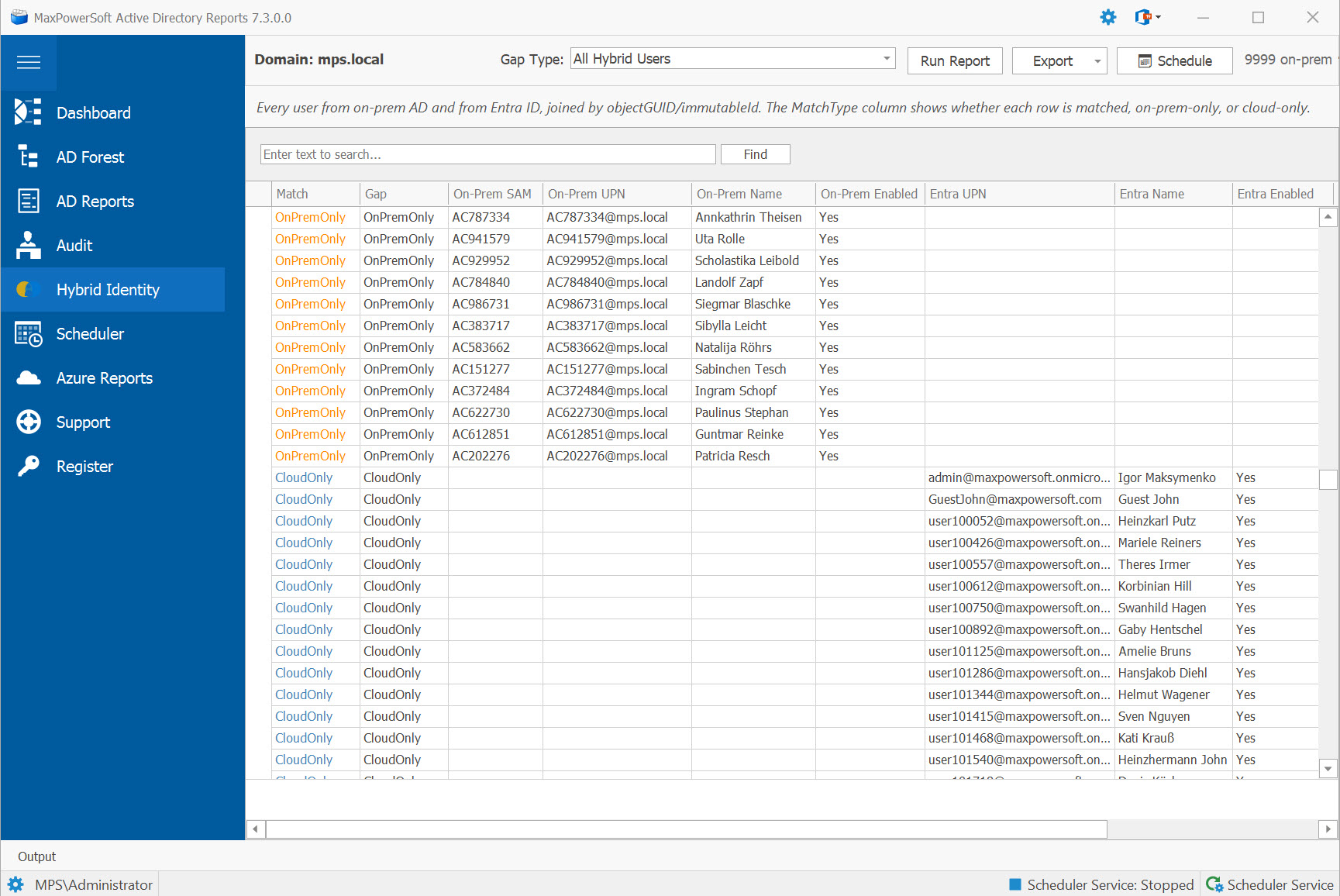The image size is (1340, 896).
Task: Select cell AC787334 in On-Prem SAM
Action: tap(495, 217)
